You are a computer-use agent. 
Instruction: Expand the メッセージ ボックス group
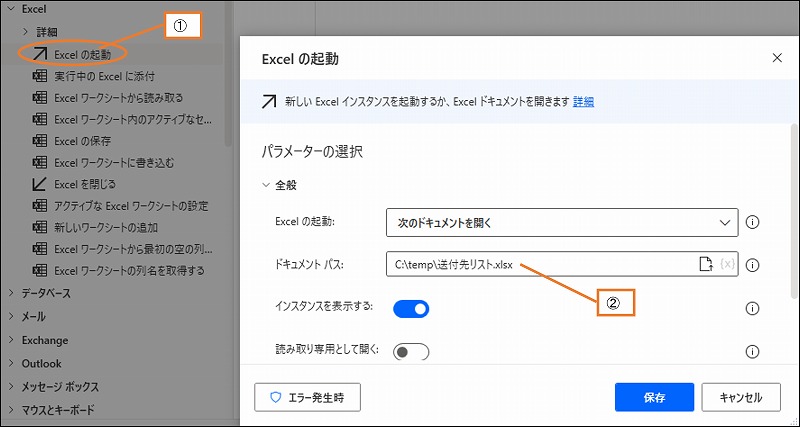point(11,387)
